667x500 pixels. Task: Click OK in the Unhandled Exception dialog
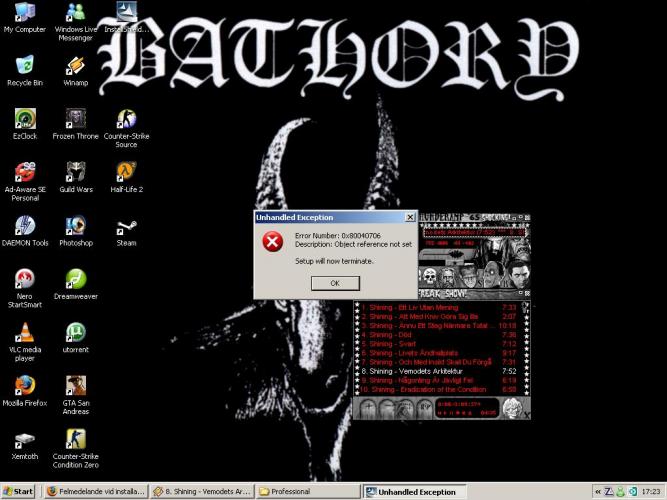[334, 283]
